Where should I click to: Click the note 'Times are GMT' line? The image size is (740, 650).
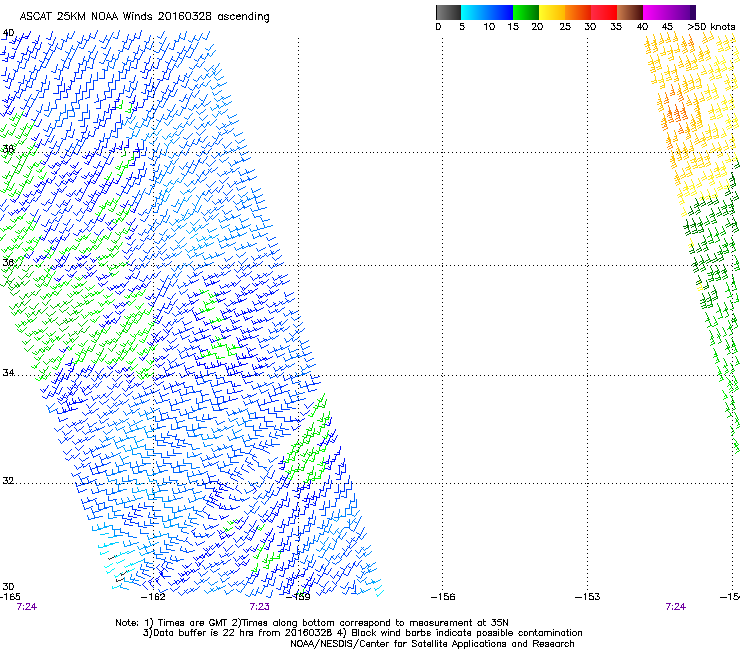click(x=312, y=623)
